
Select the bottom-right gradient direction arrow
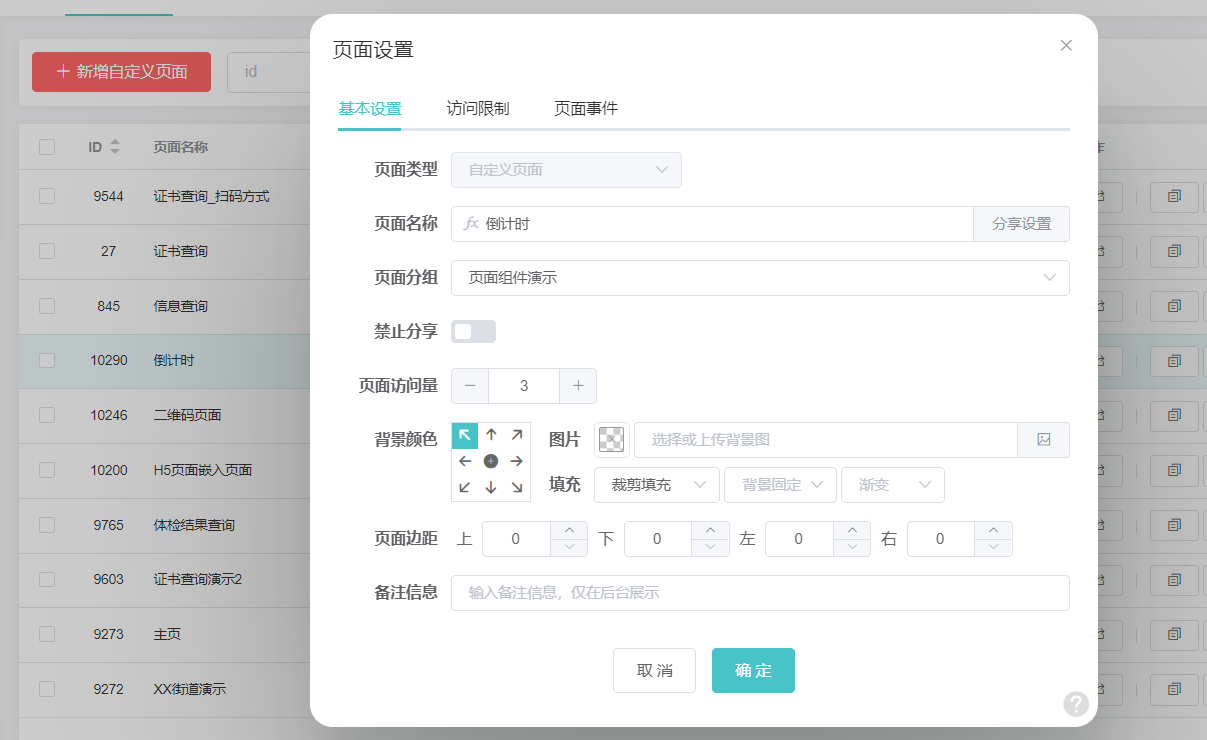(x=517, y=487)
